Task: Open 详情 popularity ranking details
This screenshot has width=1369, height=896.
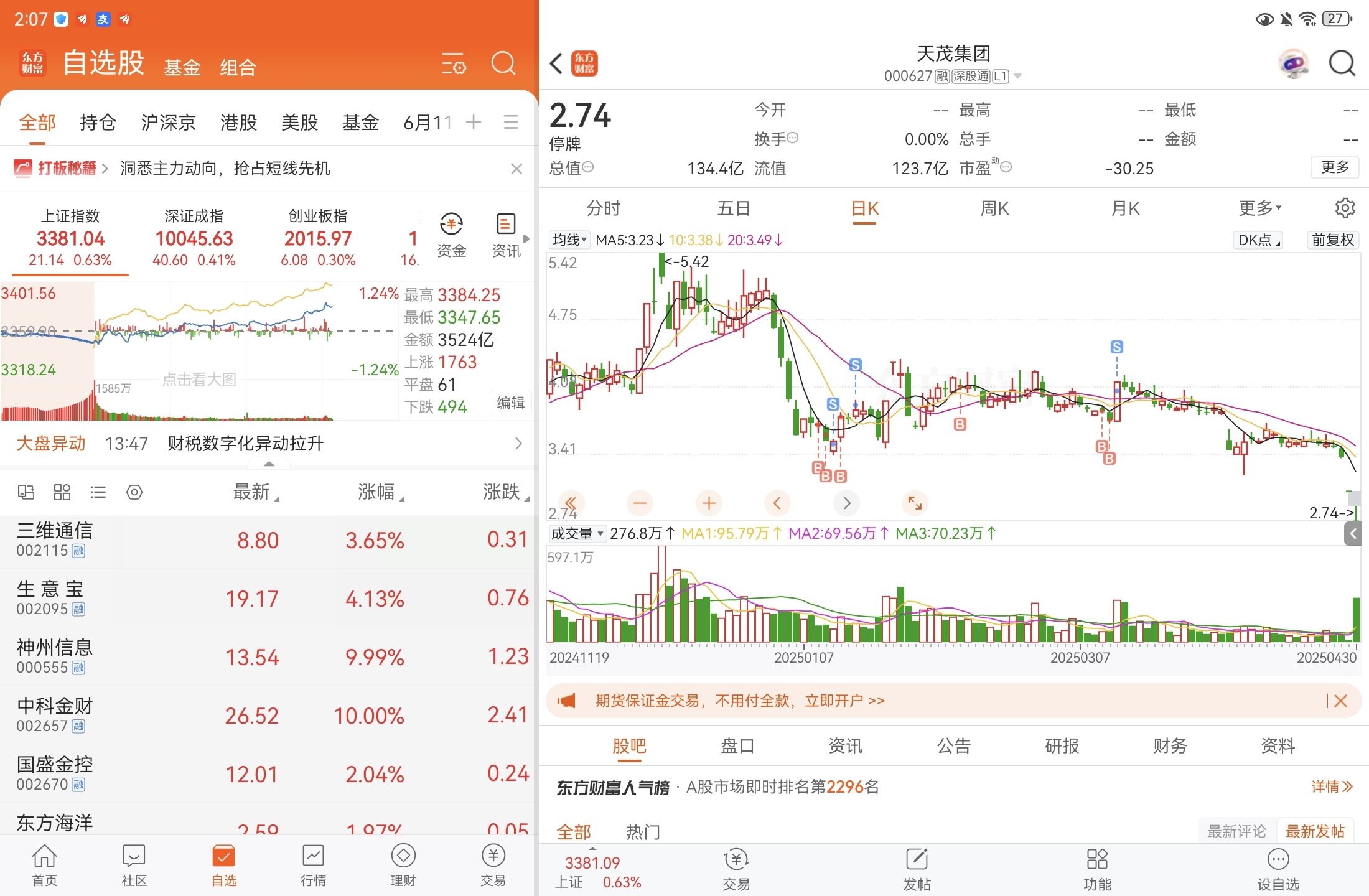Action: pos(1332,787)
